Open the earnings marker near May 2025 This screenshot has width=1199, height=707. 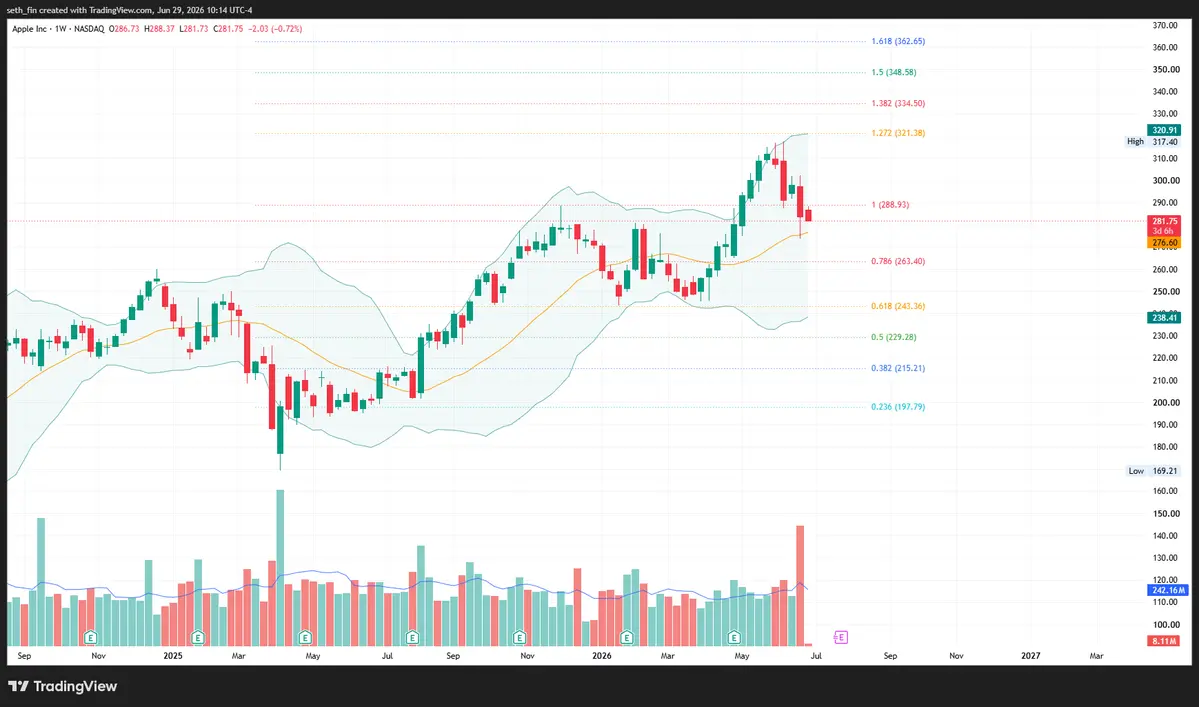tap(306, 637)
